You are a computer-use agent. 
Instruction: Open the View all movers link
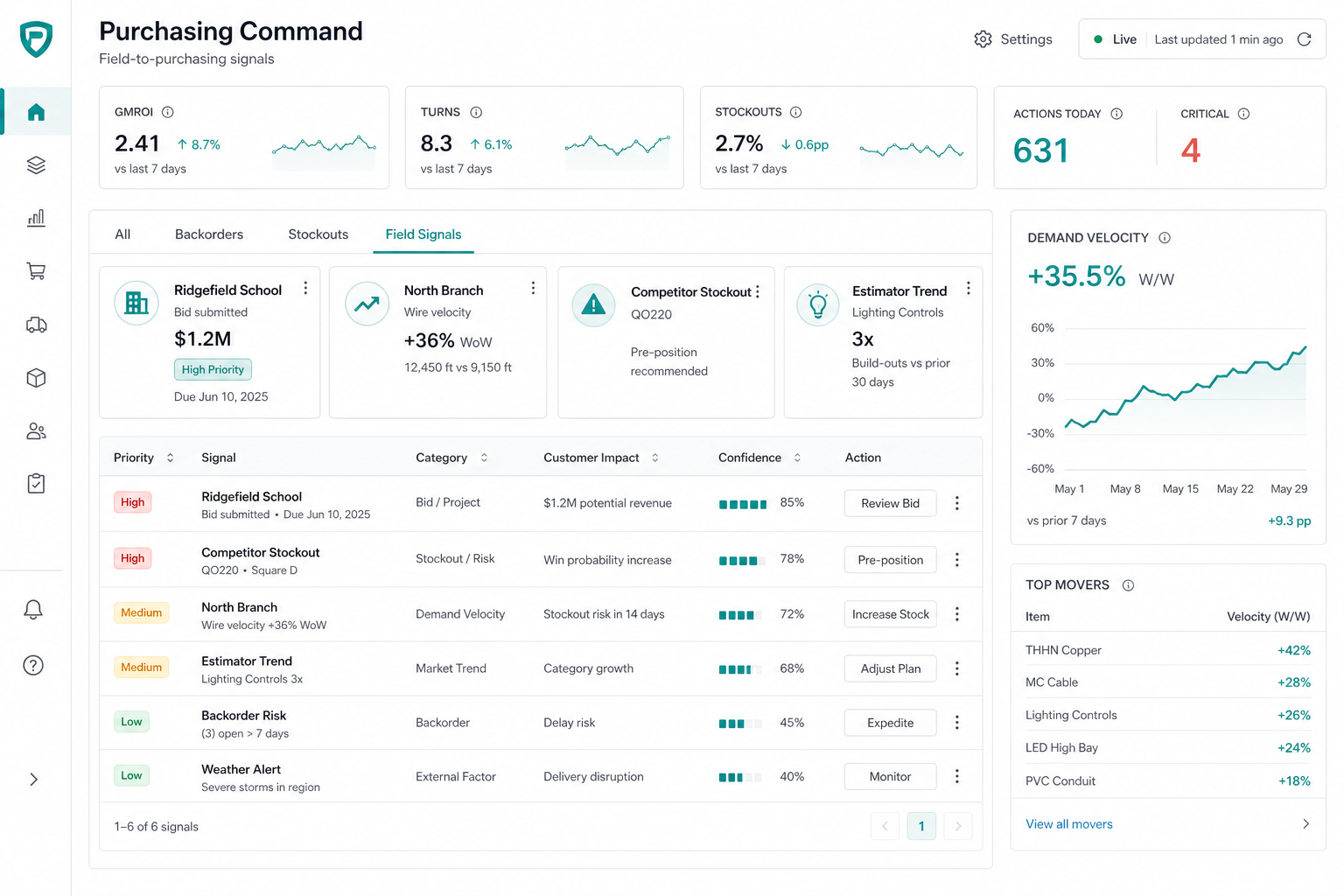(1069, 824)
